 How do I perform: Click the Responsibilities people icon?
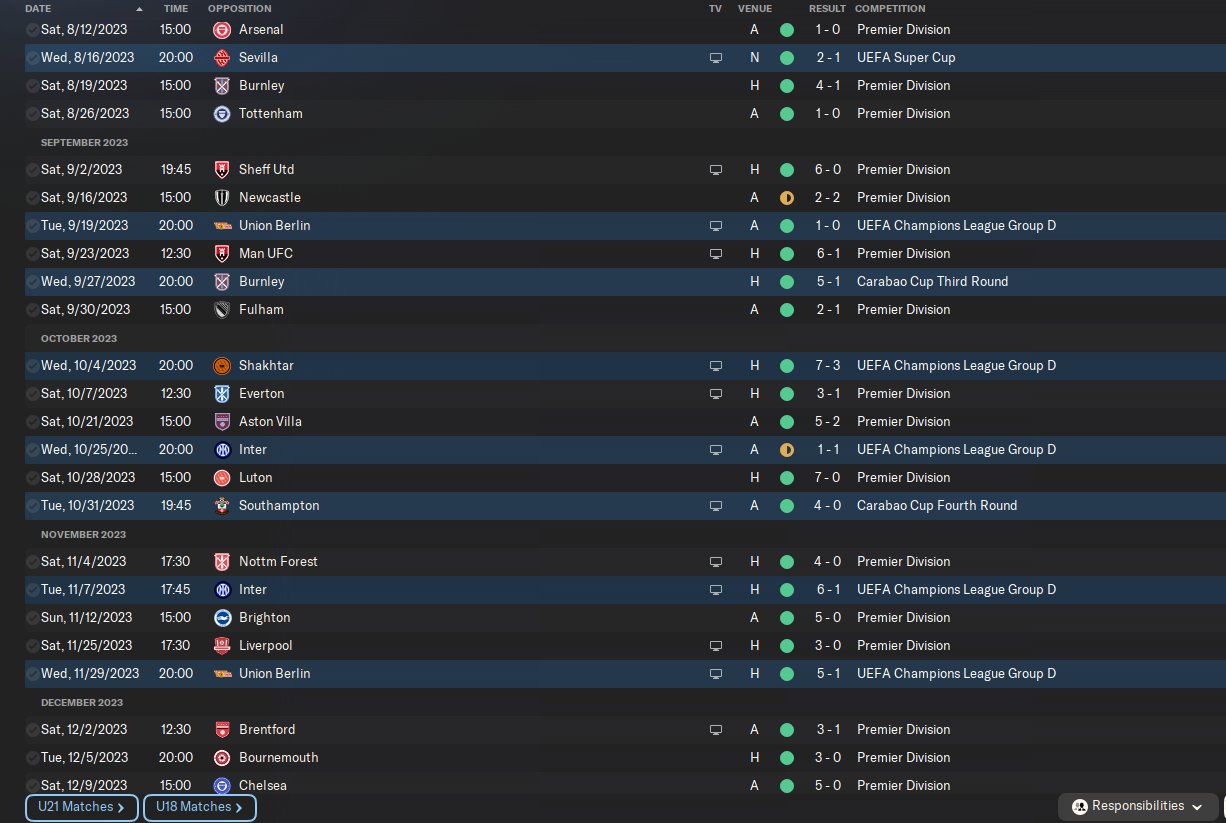[1079, 806]
